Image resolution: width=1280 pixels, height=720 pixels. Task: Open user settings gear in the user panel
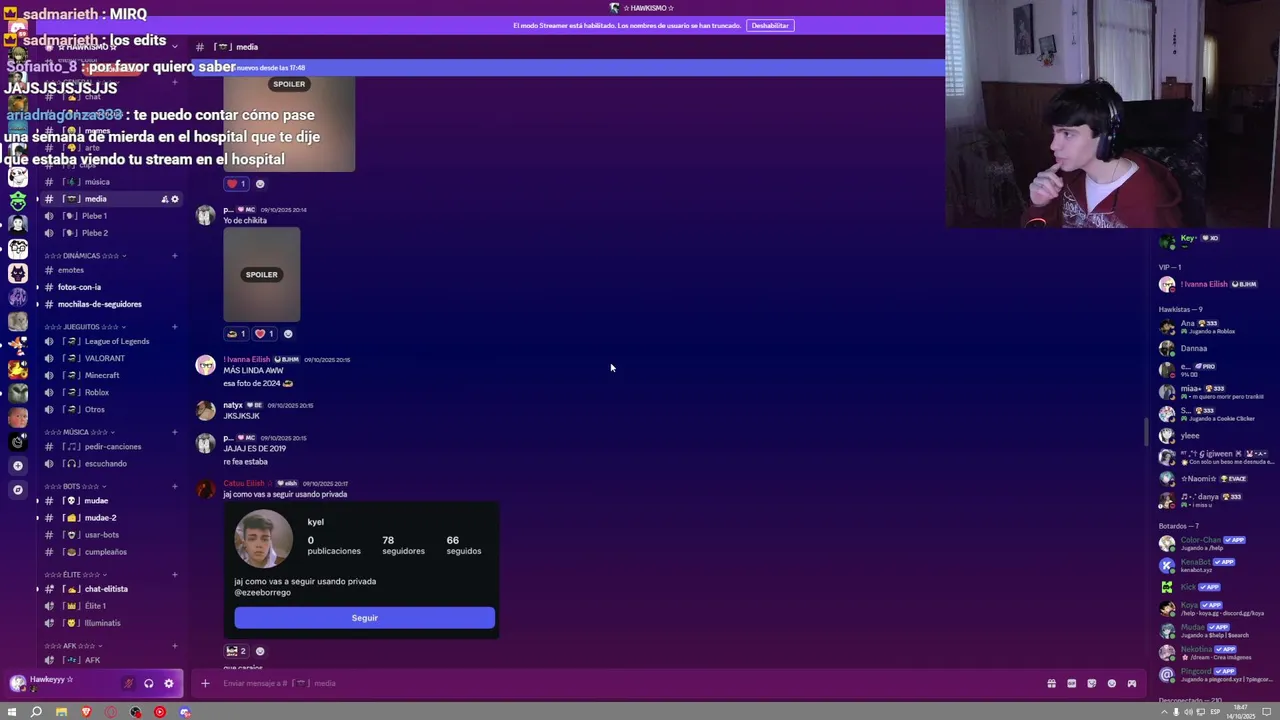coord(168,683)
